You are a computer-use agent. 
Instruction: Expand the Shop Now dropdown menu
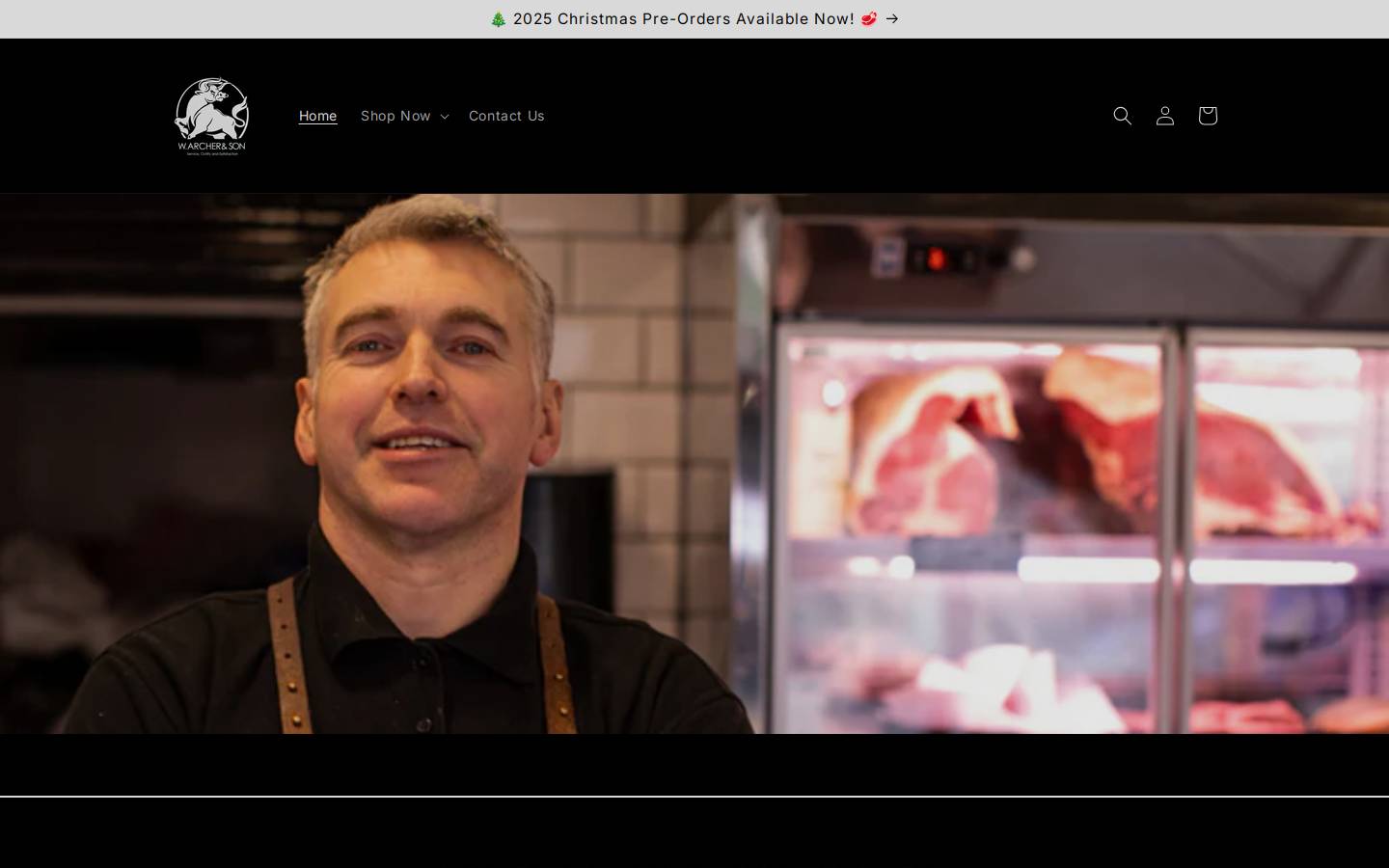[404, 116]
